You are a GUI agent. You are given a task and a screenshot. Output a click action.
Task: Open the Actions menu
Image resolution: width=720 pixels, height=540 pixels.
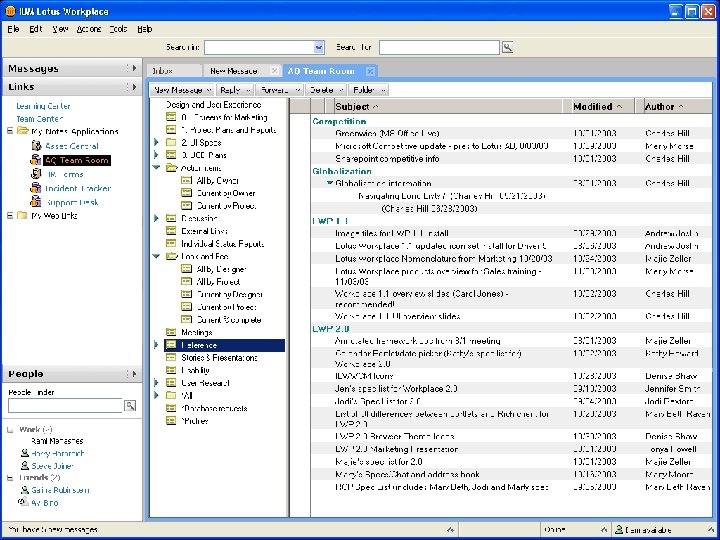coord(88,29)
